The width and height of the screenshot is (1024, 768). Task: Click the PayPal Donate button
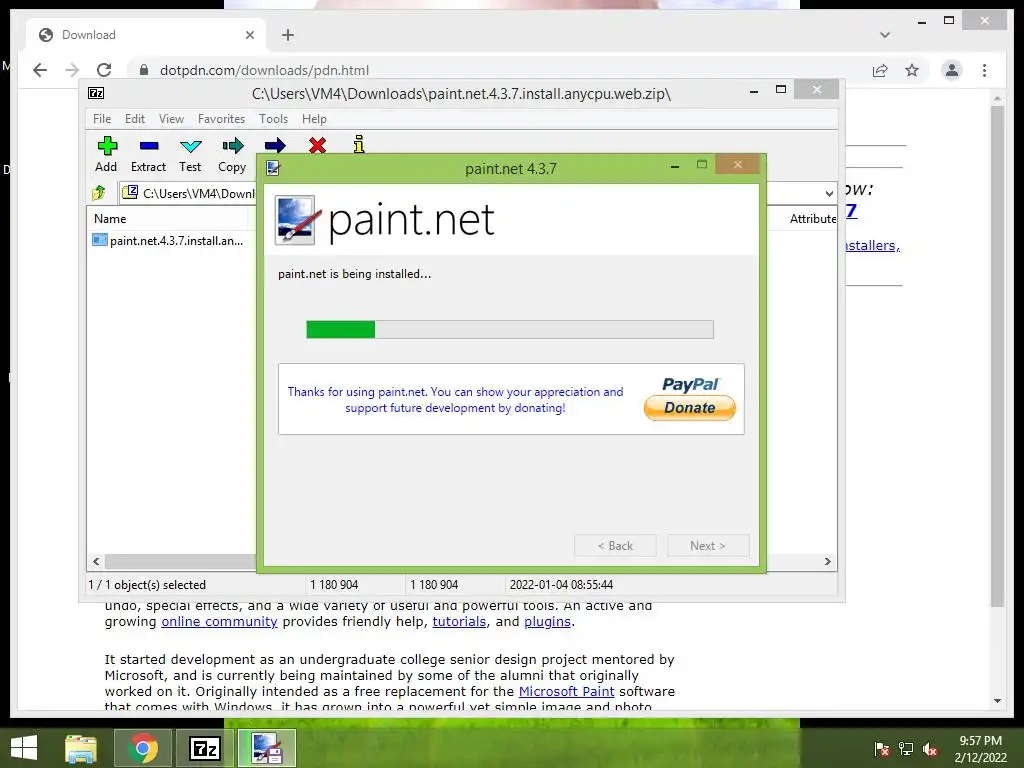690,408
